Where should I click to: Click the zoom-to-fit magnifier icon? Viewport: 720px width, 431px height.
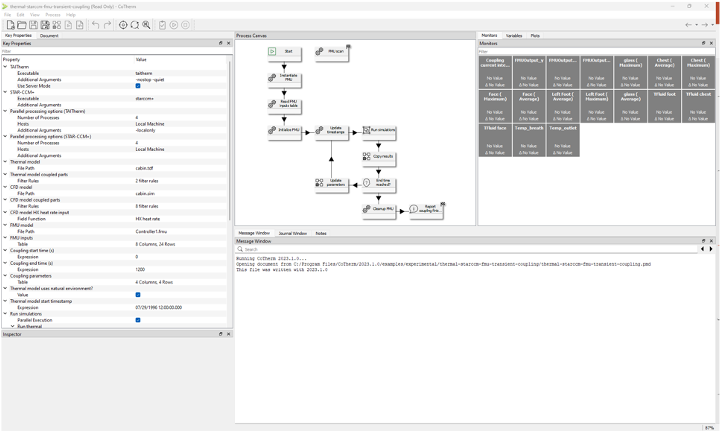[135, 25]
